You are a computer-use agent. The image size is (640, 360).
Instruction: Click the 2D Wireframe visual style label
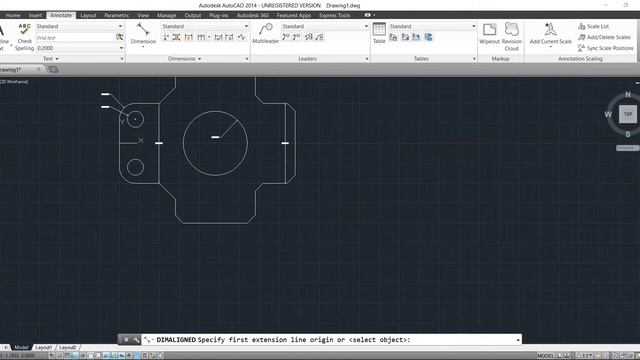[14, 82]
